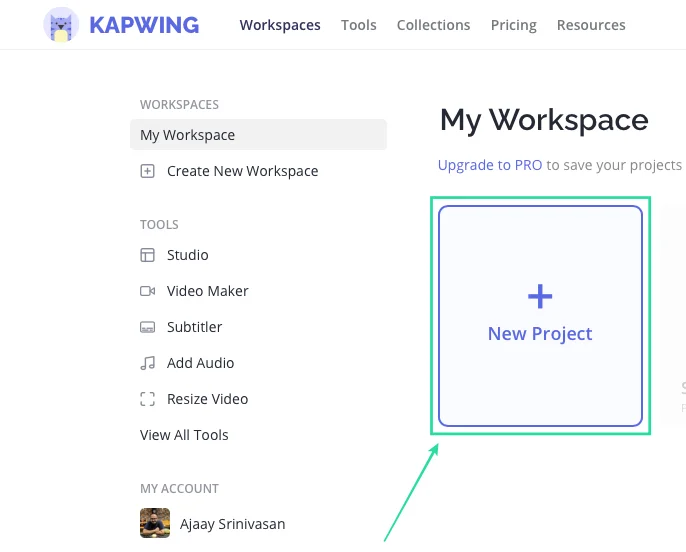686x552 pixels.
Task: Click the plus icon beside Create New Workspace
Action: [148, 171]
